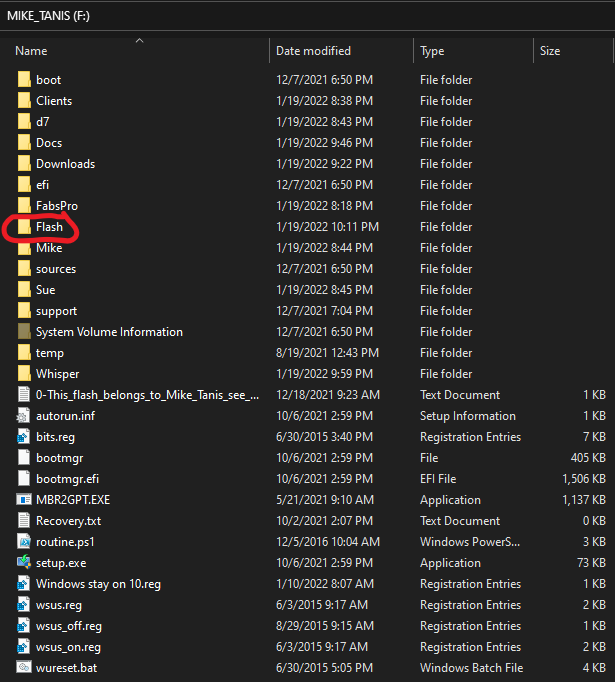The image size is (615, 682).
Task: Select the folder name 'FabsPro'
Action: point(57,206)
